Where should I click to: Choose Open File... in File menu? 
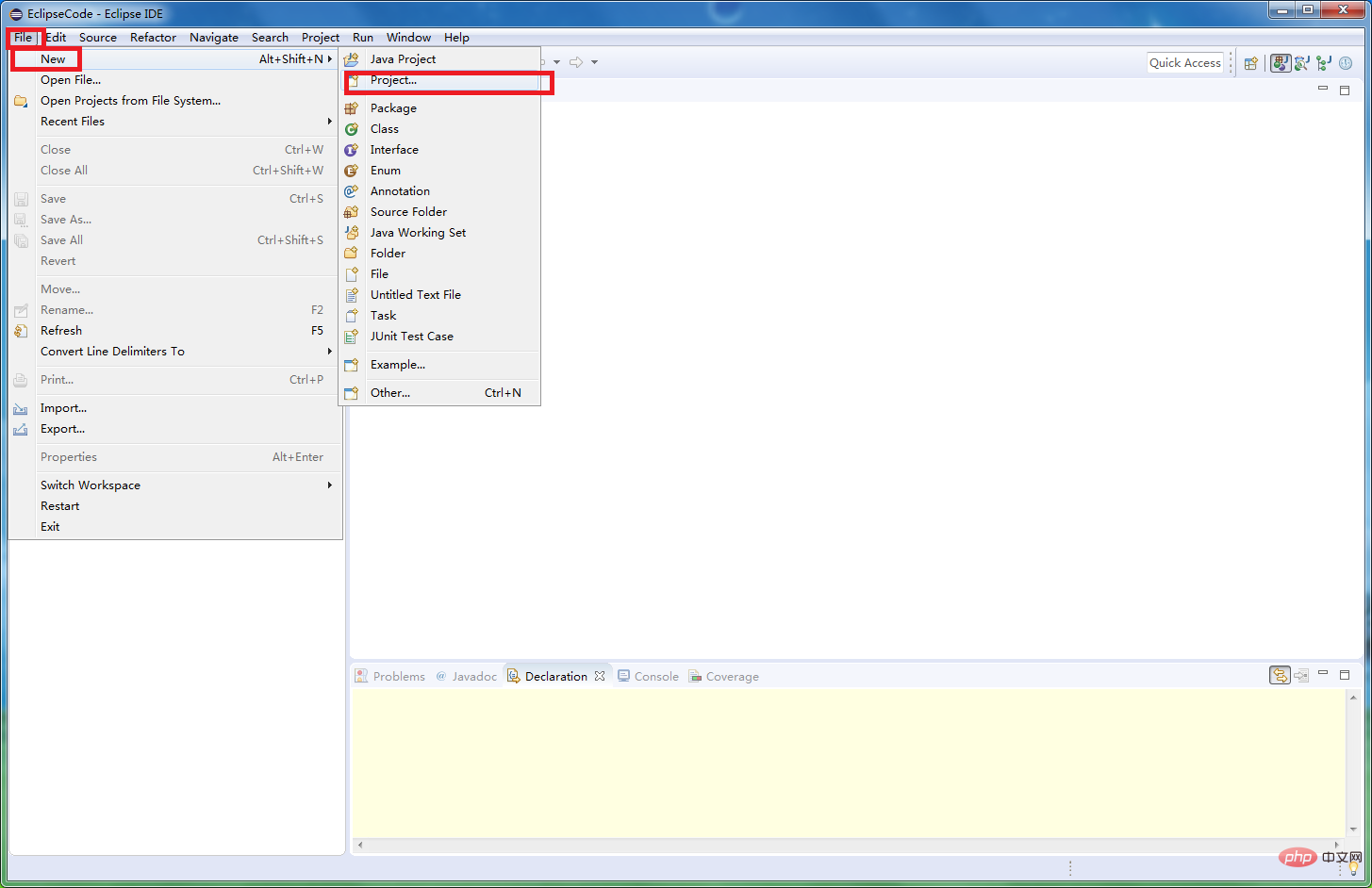[174, 80]
